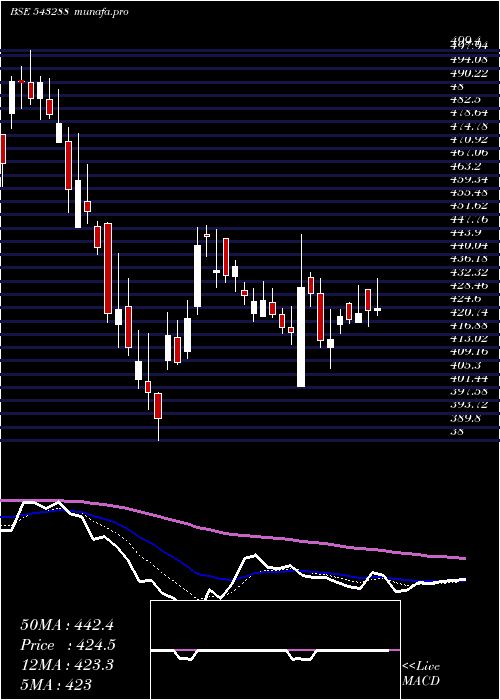Viewport: 500px width, 700px height.
Task: Click the 459.34 axis label
Action: (469, 179)
